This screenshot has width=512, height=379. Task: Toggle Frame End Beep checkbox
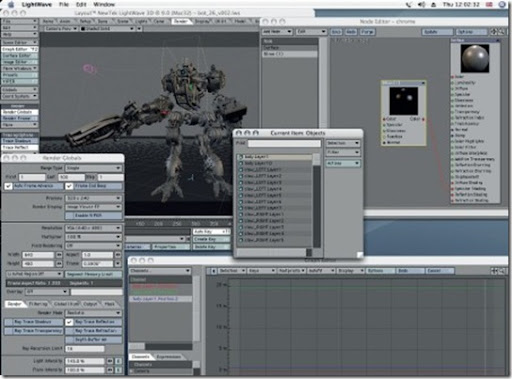pyautogui.click(x=69, y=186)
